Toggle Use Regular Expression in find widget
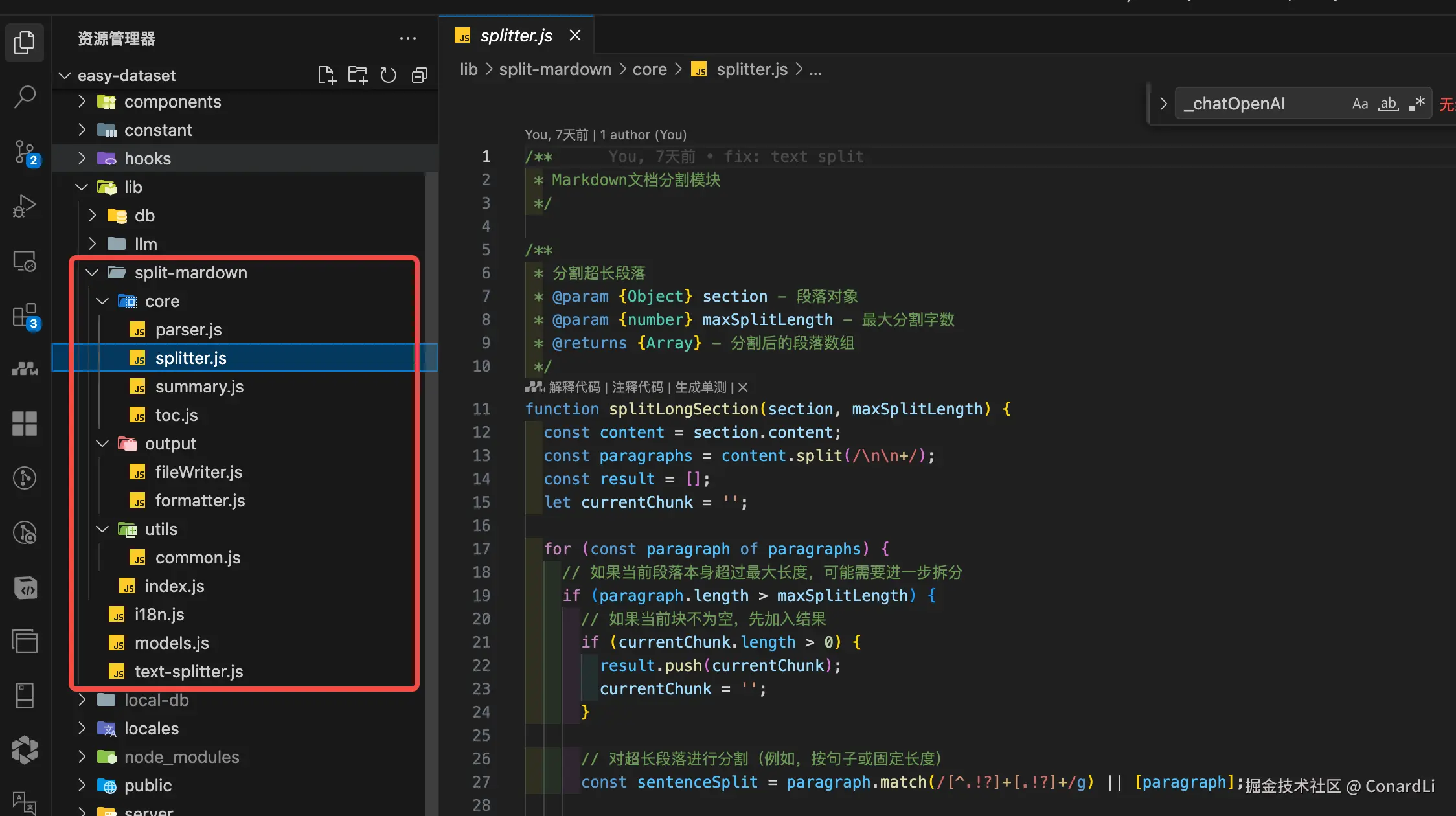 (x=1417, y=104)
